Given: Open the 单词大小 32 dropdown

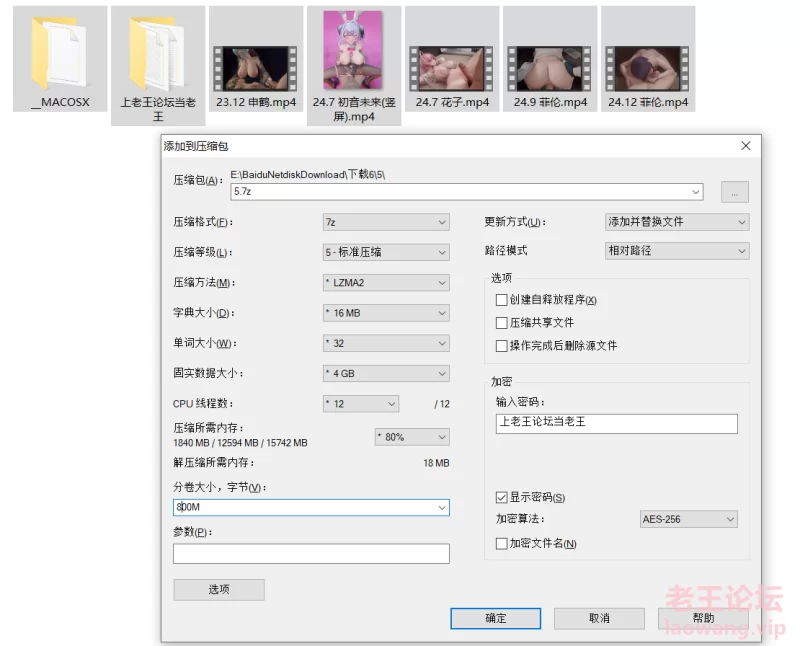Looking at the screenshot, I should (x=386, y=343).
